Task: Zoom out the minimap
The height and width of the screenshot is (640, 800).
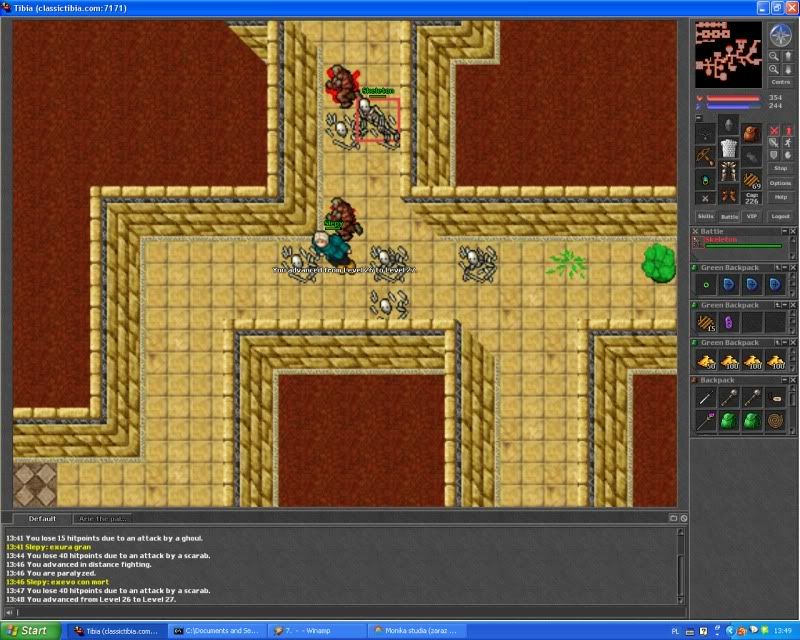Action: 774,57
